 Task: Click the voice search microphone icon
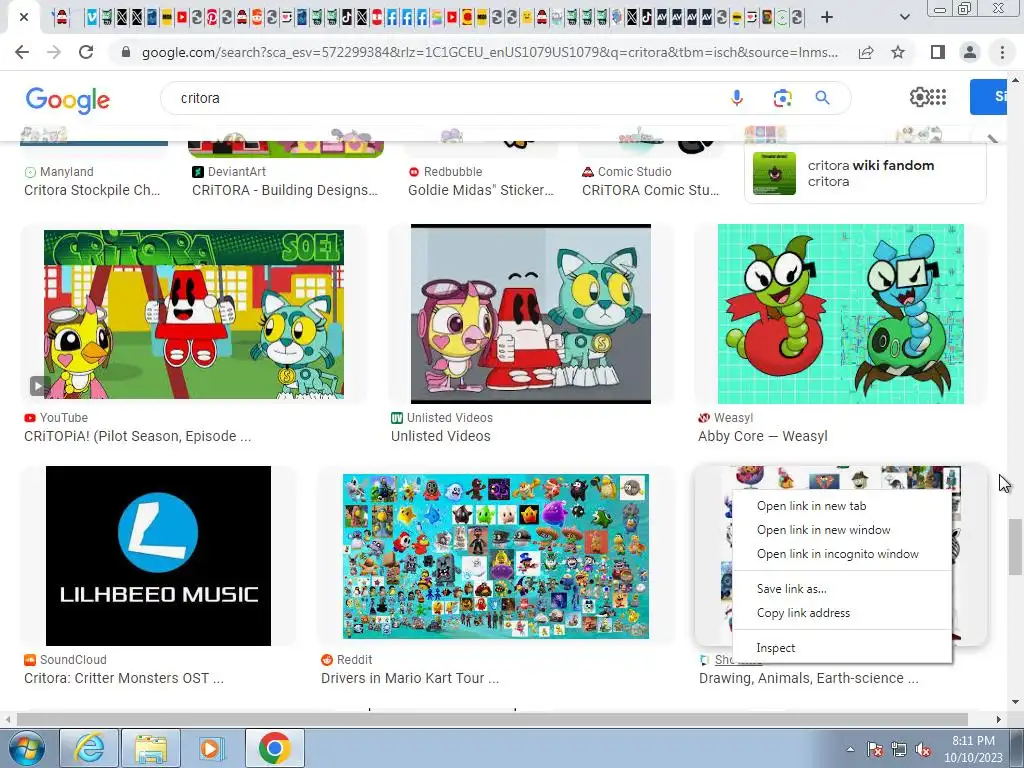(737, 98)
